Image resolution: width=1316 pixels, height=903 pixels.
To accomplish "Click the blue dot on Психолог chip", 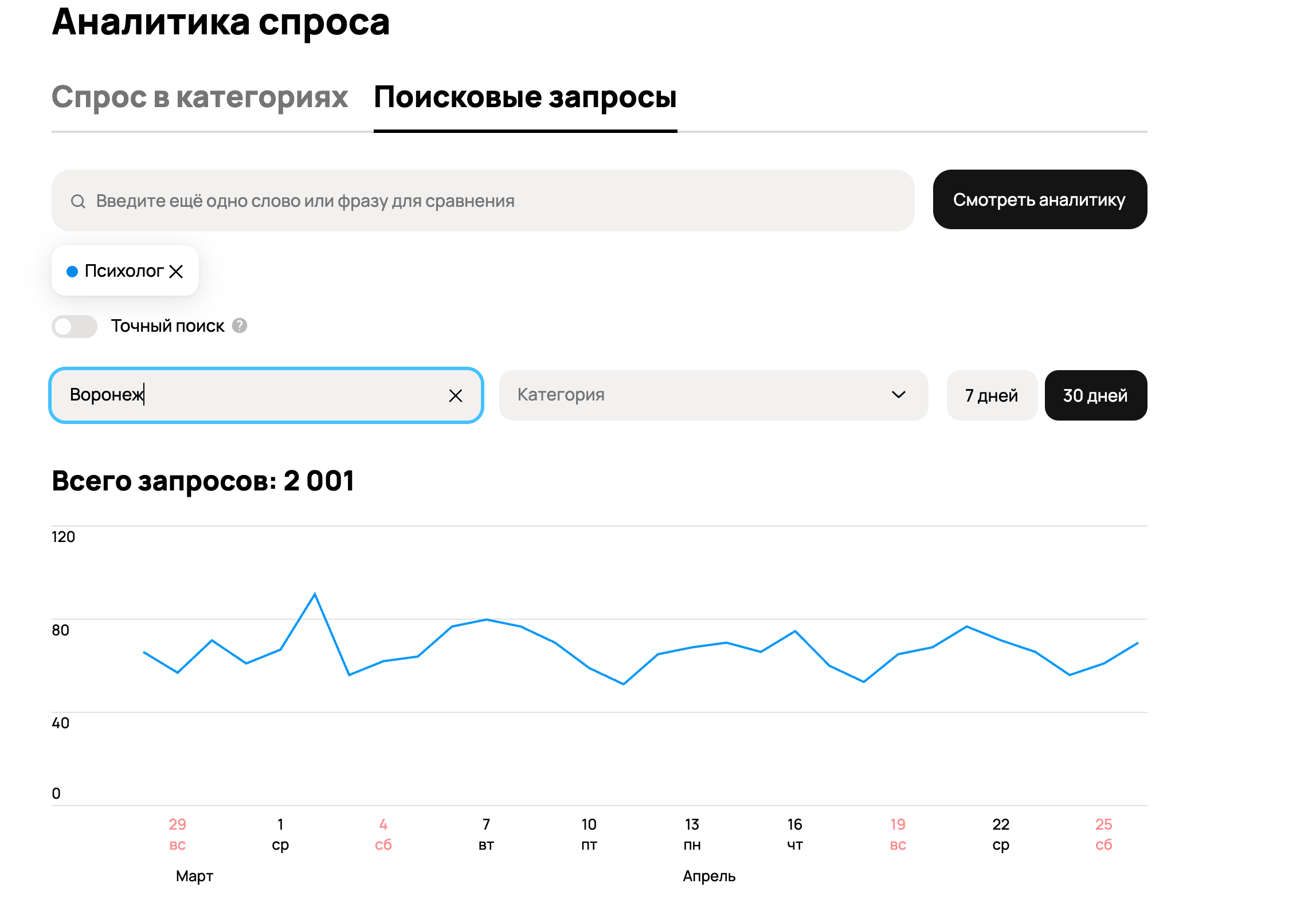I will coord(72,272).
